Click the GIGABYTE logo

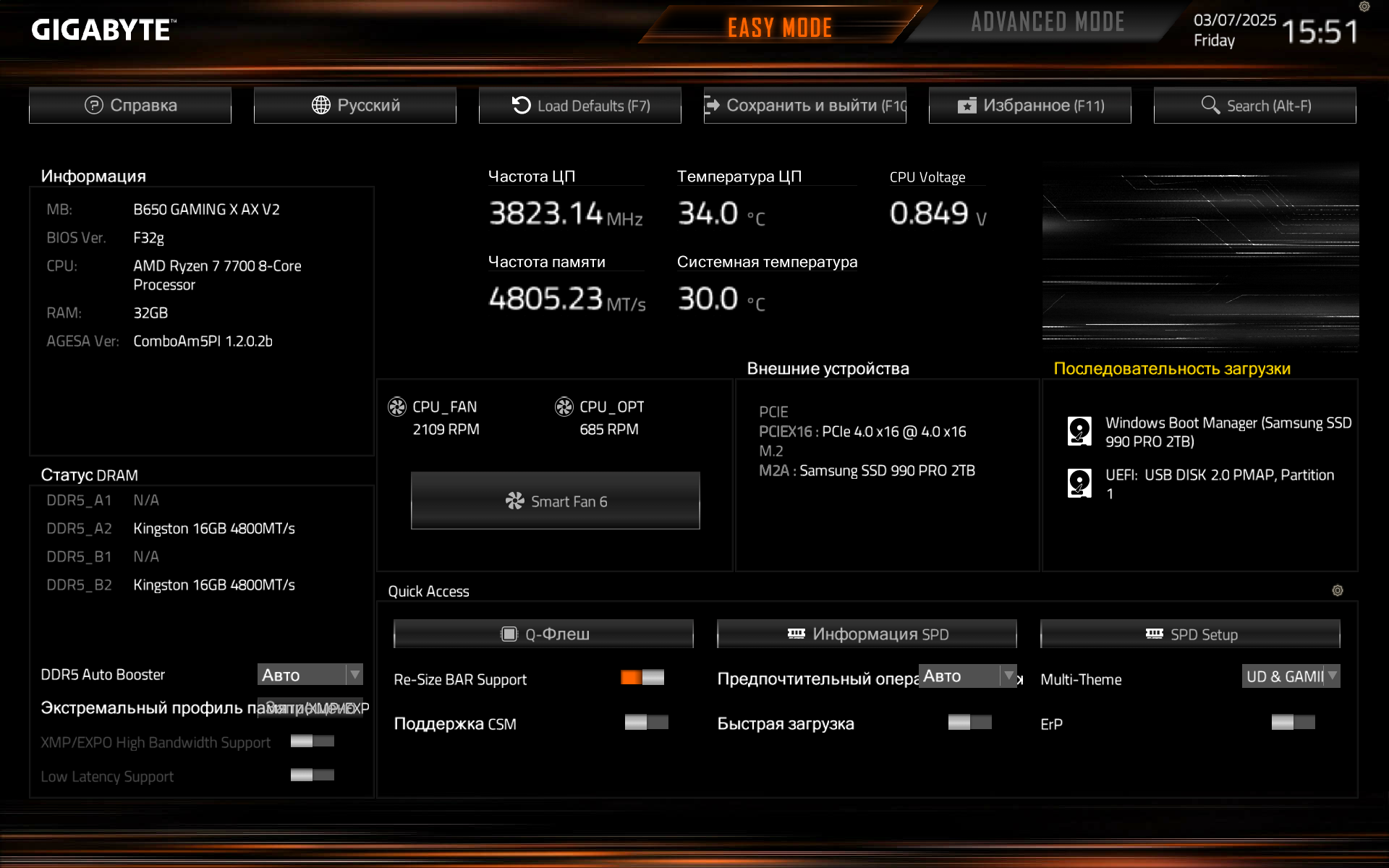pos(103,30)
